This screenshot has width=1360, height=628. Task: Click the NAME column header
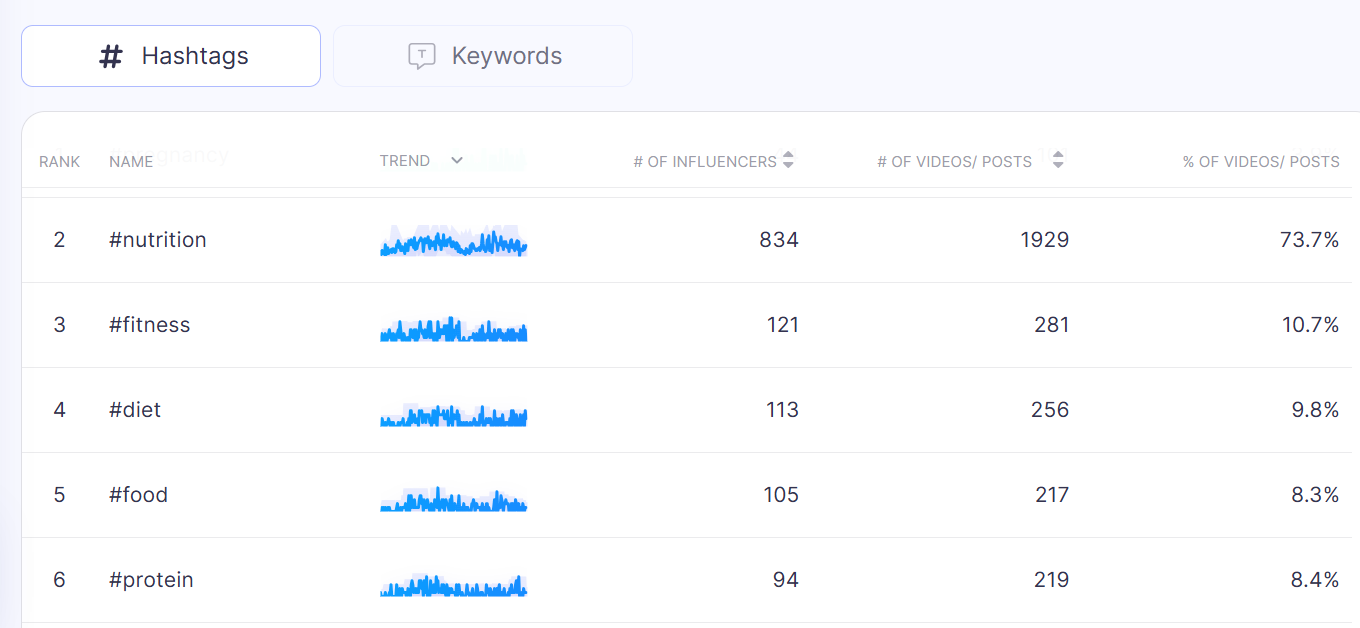131,162
